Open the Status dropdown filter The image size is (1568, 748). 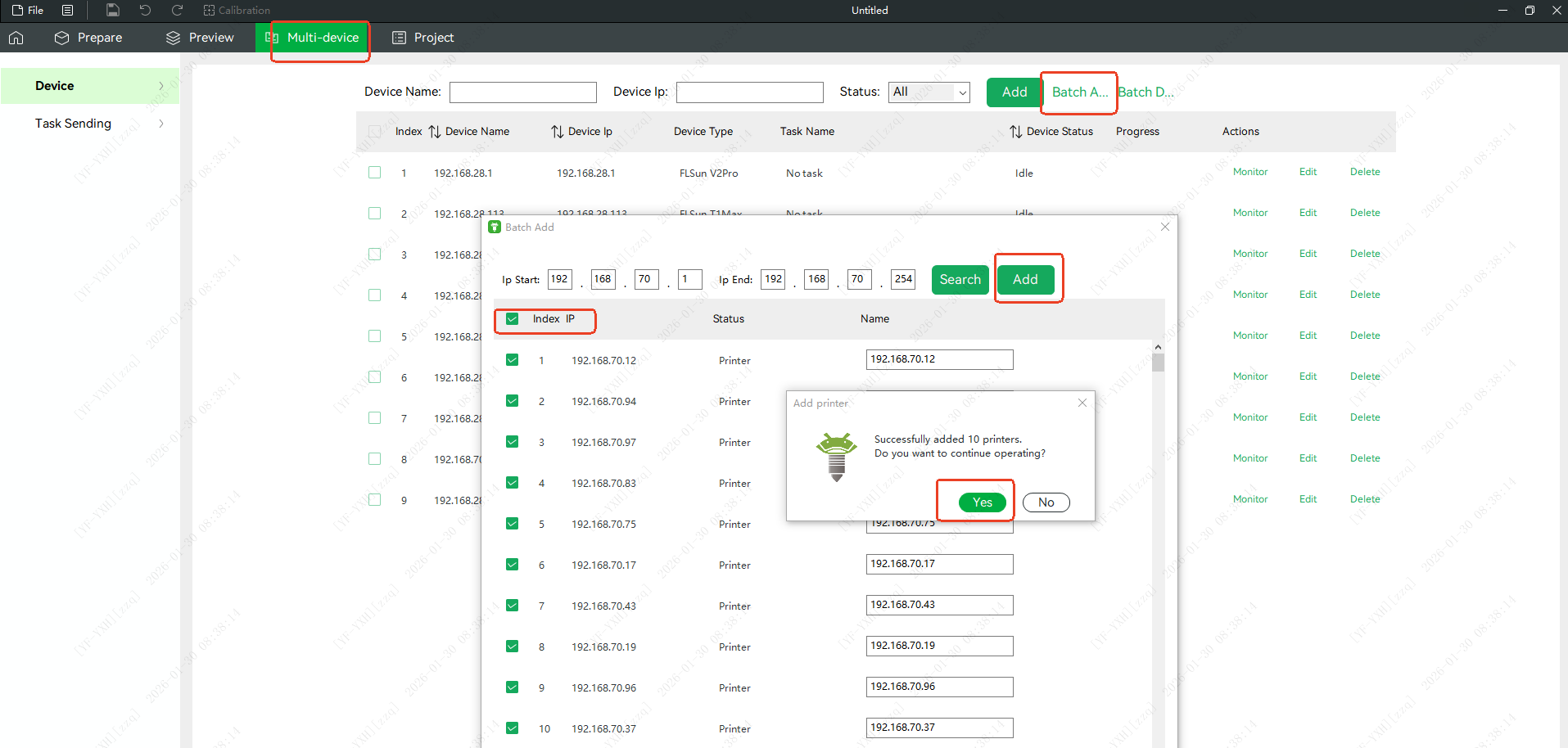(929, 92)
